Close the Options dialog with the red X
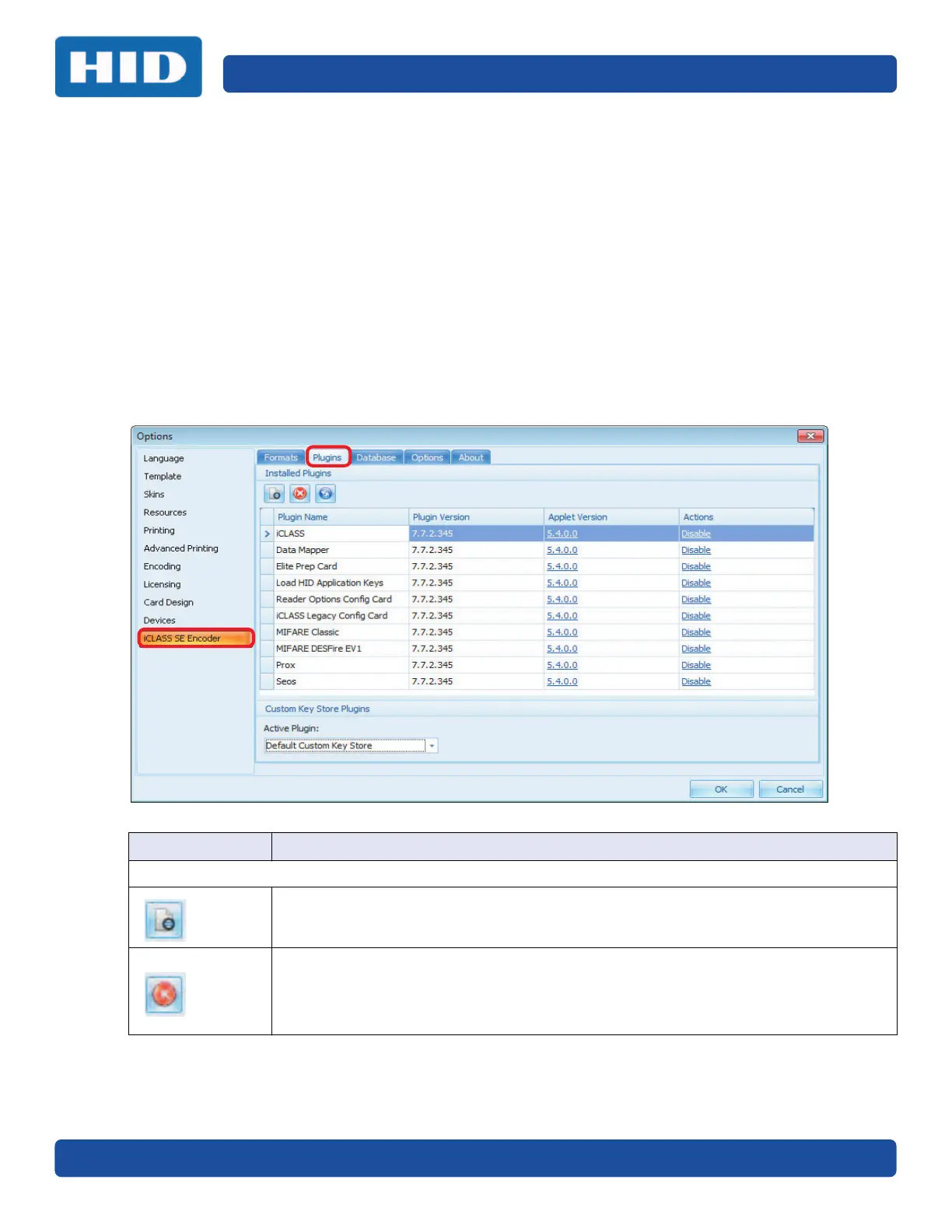 [810, 436]
